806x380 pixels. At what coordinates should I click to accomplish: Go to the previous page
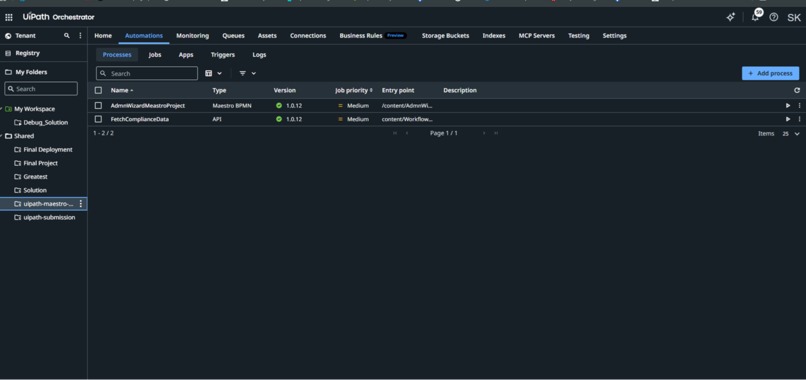pos(407,133)
